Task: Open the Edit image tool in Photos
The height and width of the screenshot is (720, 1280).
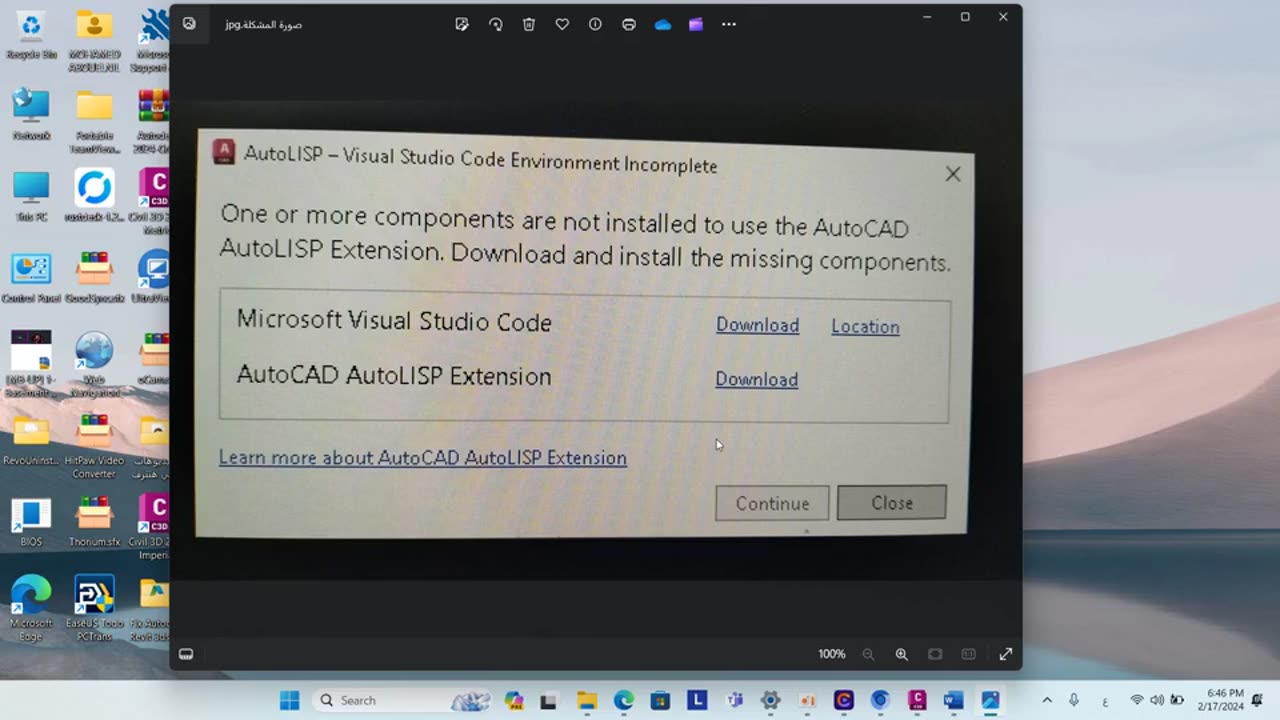Action: coord(462,24)
